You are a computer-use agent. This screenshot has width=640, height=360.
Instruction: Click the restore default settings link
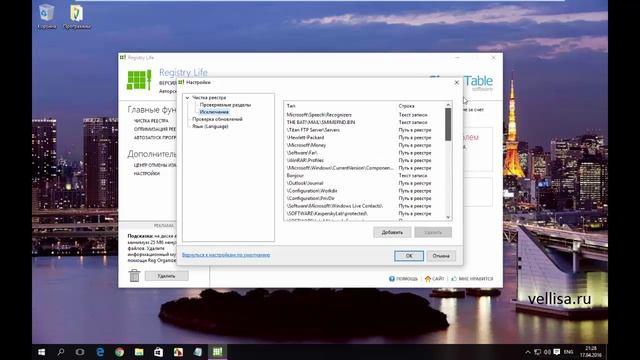coord(226,255)
